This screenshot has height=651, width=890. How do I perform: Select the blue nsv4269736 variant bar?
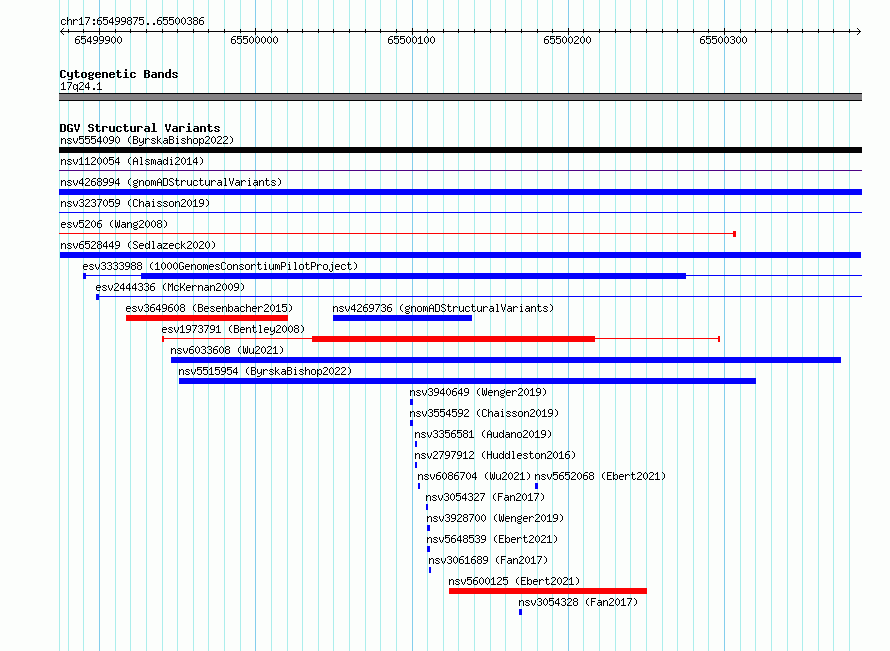[x=402, y=318]
